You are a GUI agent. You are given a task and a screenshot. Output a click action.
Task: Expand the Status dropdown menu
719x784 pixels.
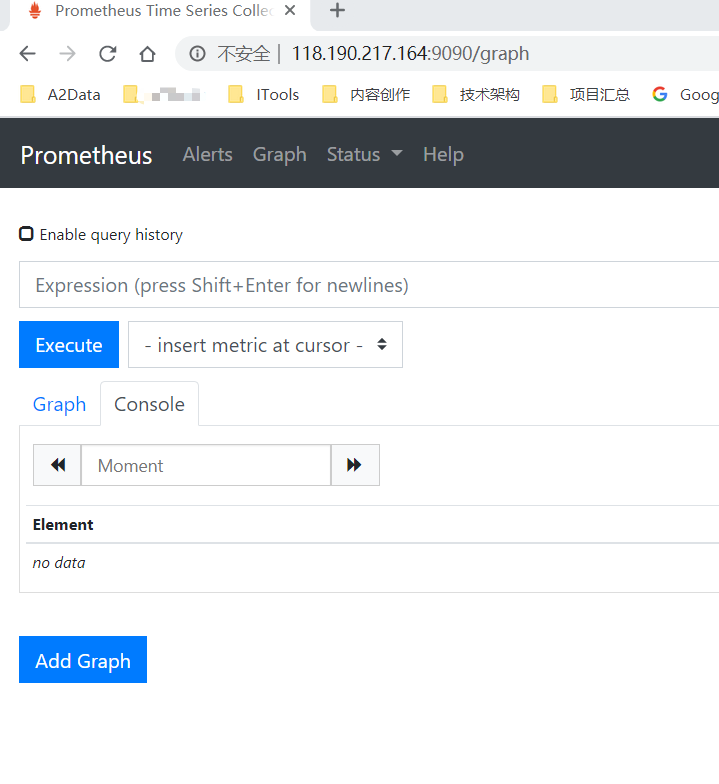(364, 154)
